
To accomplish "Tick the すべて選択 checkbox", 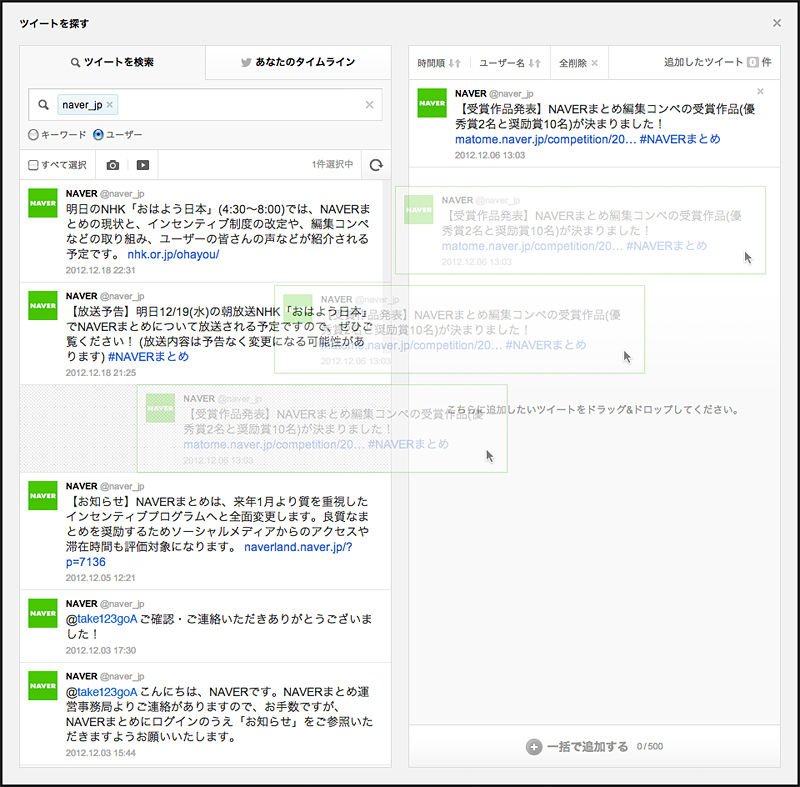I will [x=33, y=165].
